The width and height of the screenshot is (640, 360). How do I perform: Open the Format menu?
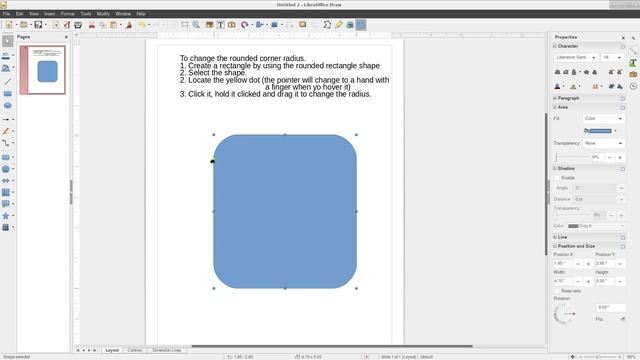click(67, 14)
